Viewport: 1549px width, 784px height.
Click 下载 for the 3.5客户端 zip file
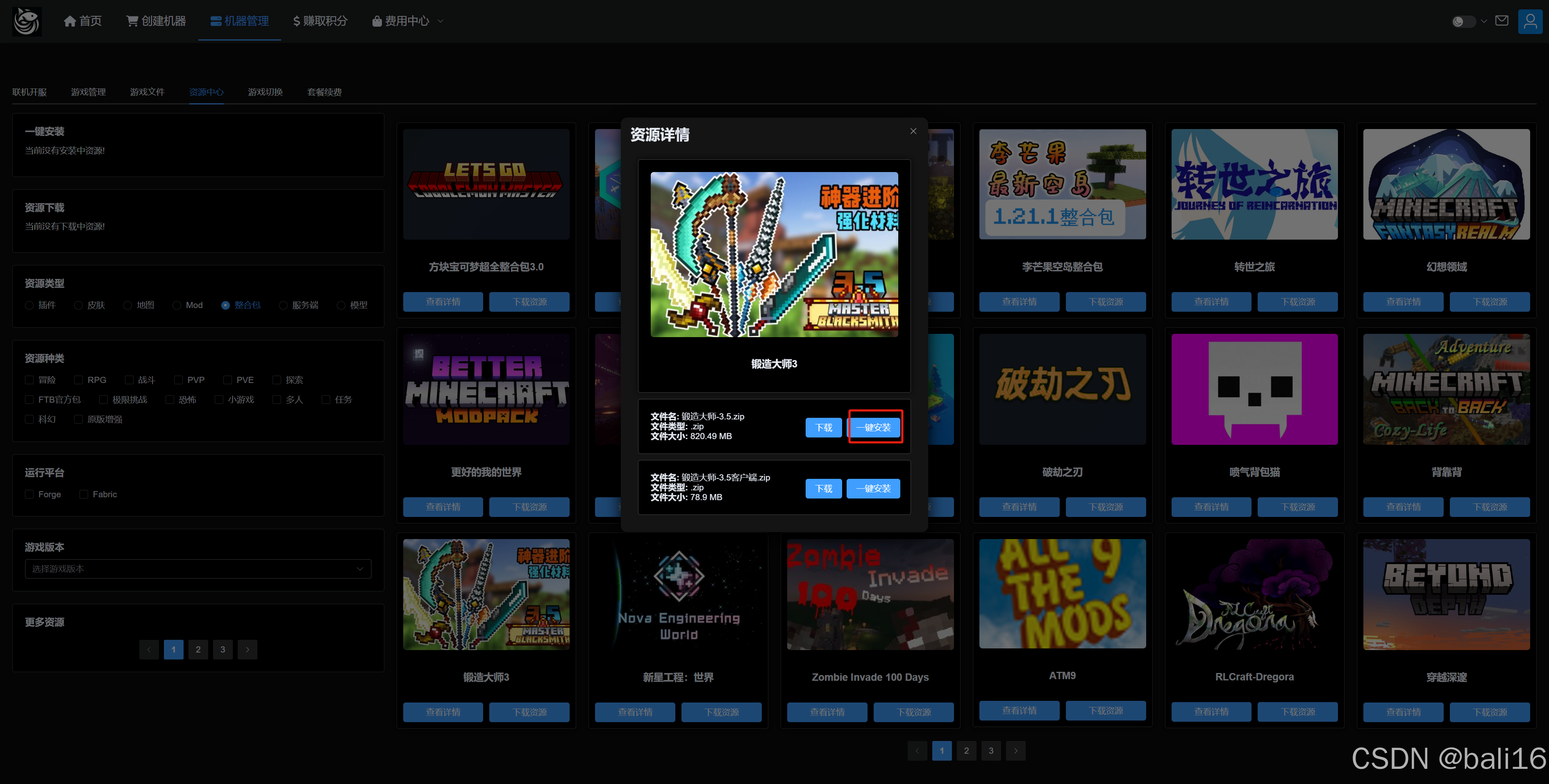[823, 489]
